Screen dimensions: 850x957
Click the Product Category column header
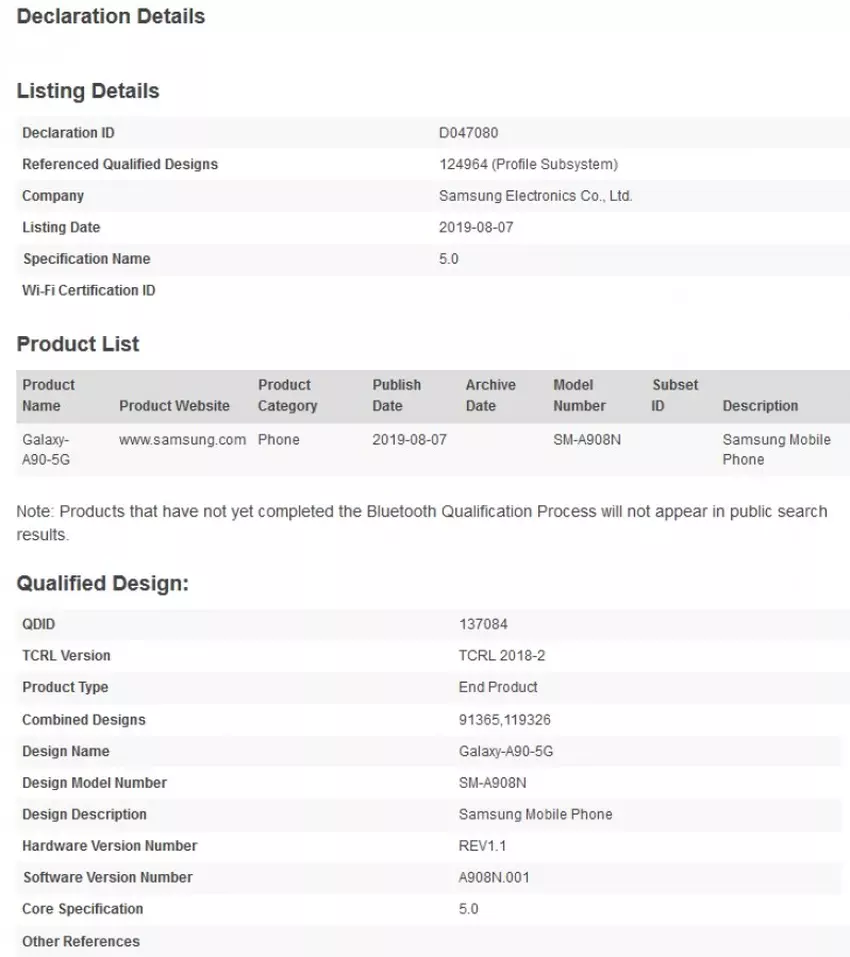[287, 395]
